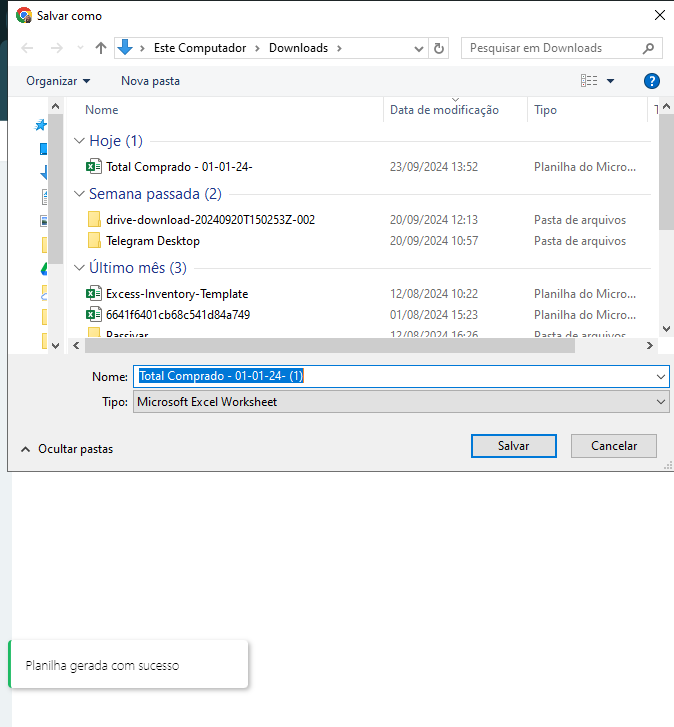Collapse the Hoje (1) group
Screen dimensions: 674x727
point(80,141)
